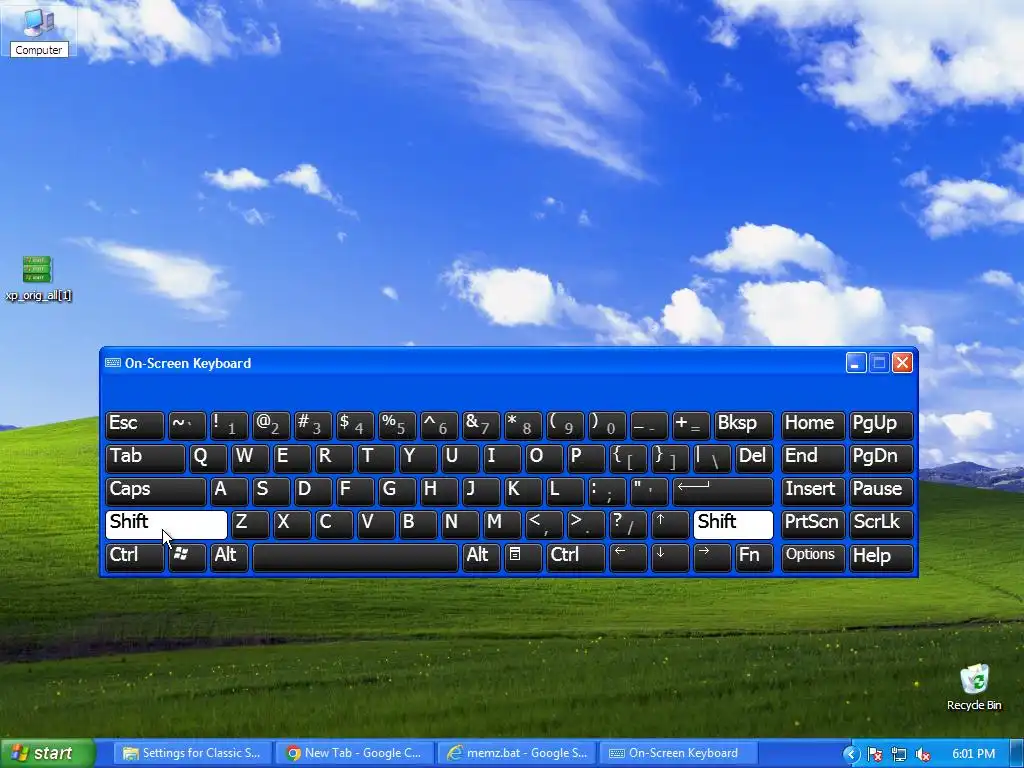Image resolution: width=1024 pixels, height=768 pixels.
Task: Click the Esc key
Action: 135,425
